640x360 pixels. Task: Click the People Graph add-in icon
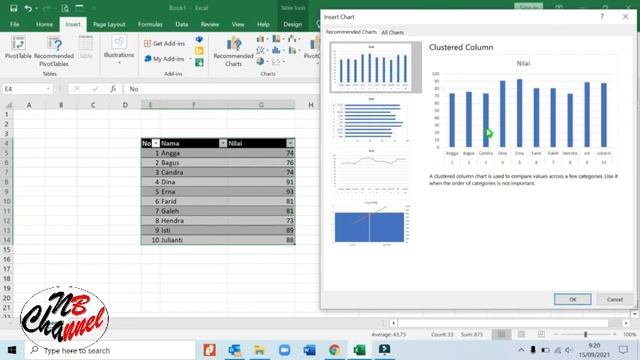point(199,62)
